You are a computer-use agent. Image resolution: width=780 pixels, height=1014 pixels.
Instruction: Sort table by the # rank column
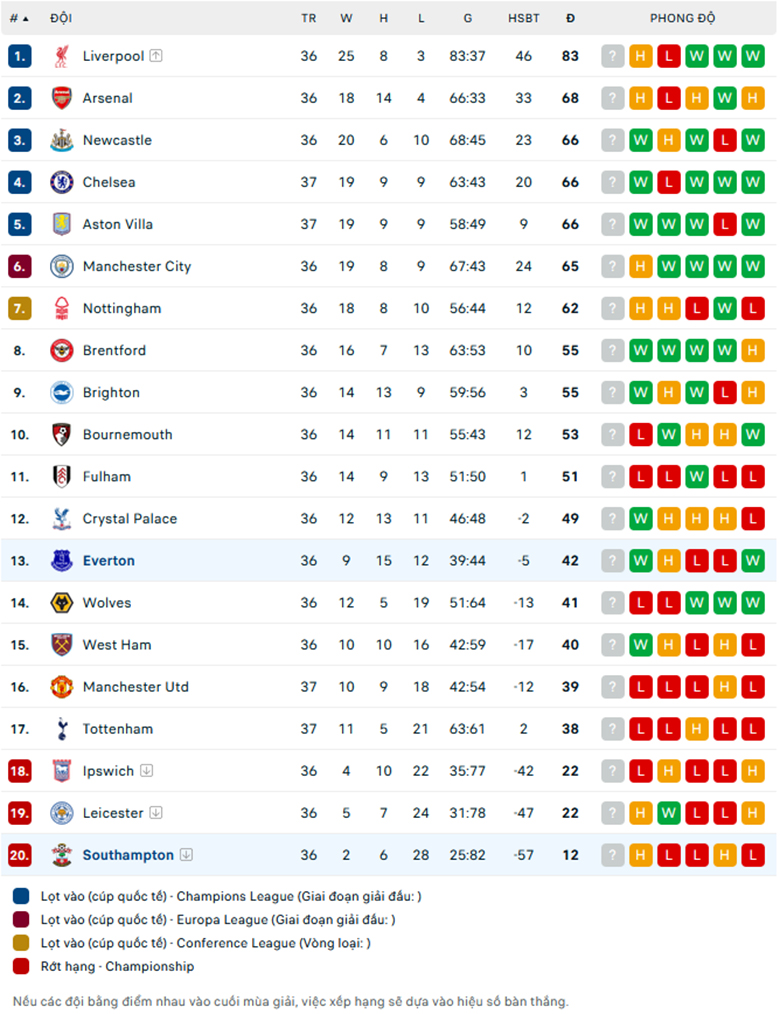pos(19,18)
